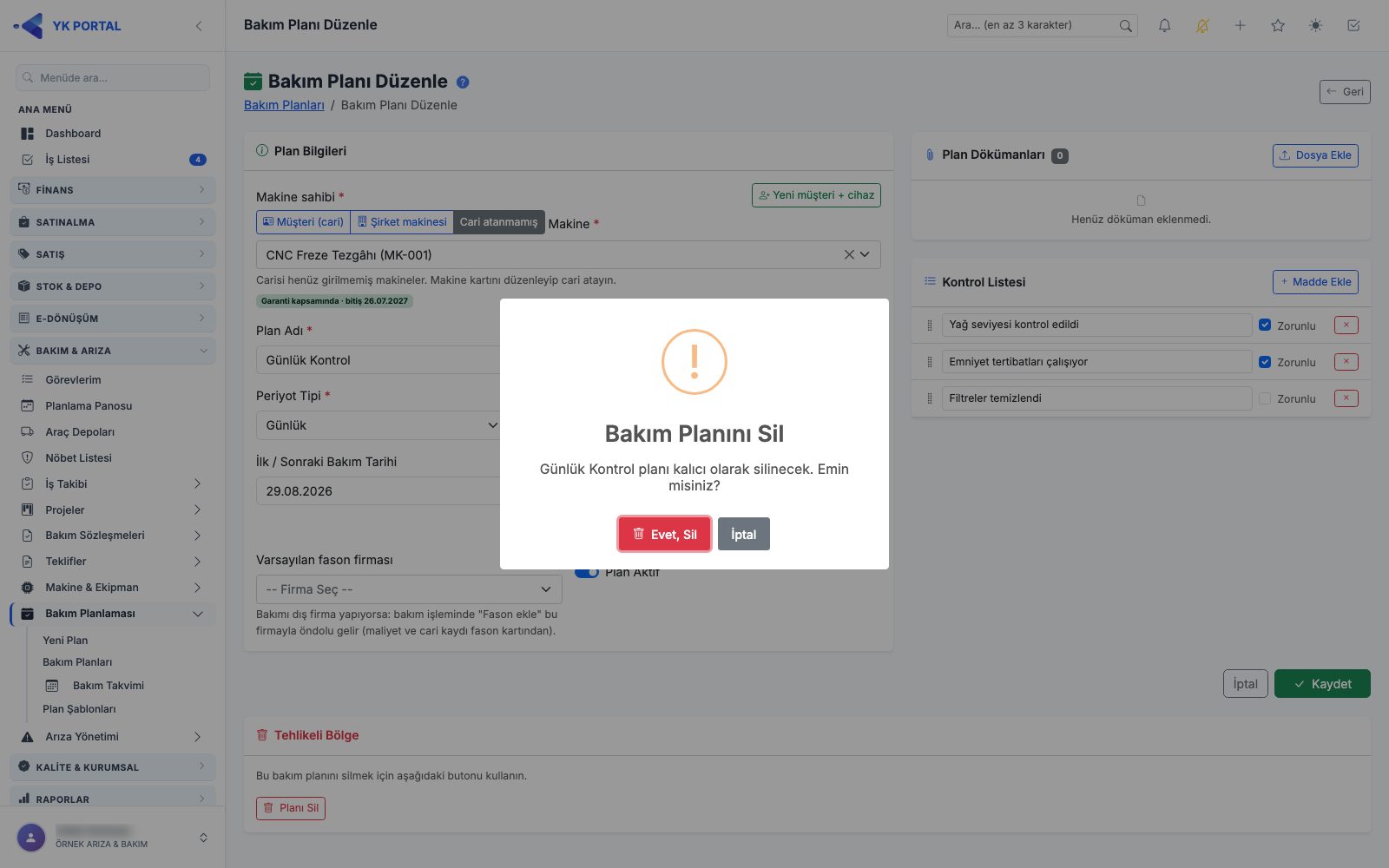Viewport: 1389px width, 868px height.
Task: Uncheck Zorunlu for Emniyet tertibatları çalışıyor
Action: point(1265,361)
